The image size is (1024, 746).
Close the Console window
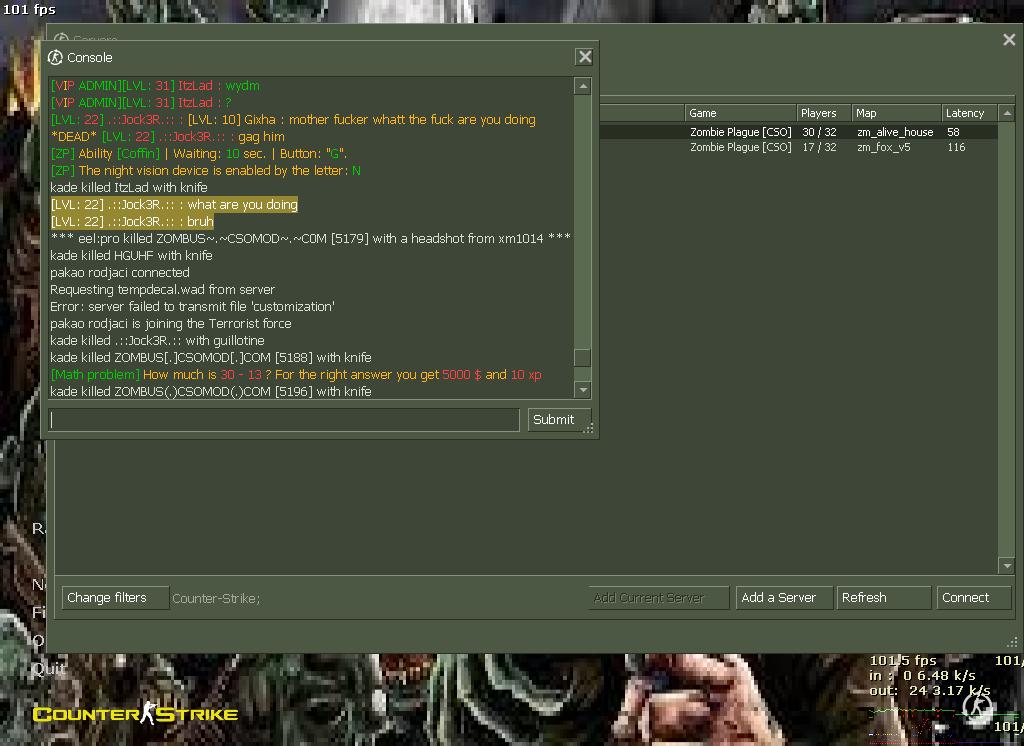[x=585, y=57]
